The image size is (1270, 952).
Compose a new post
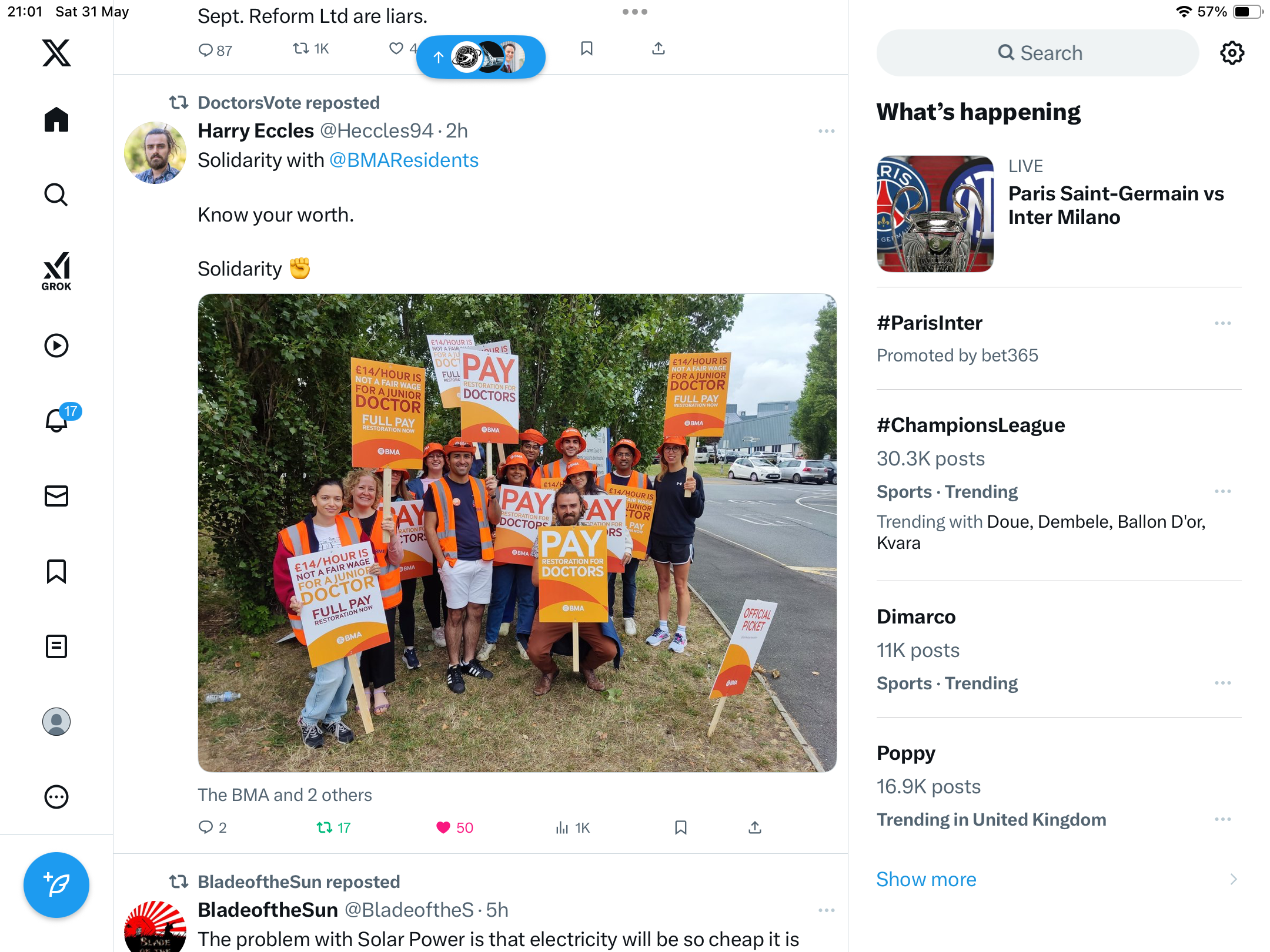[x=56, y=885]
